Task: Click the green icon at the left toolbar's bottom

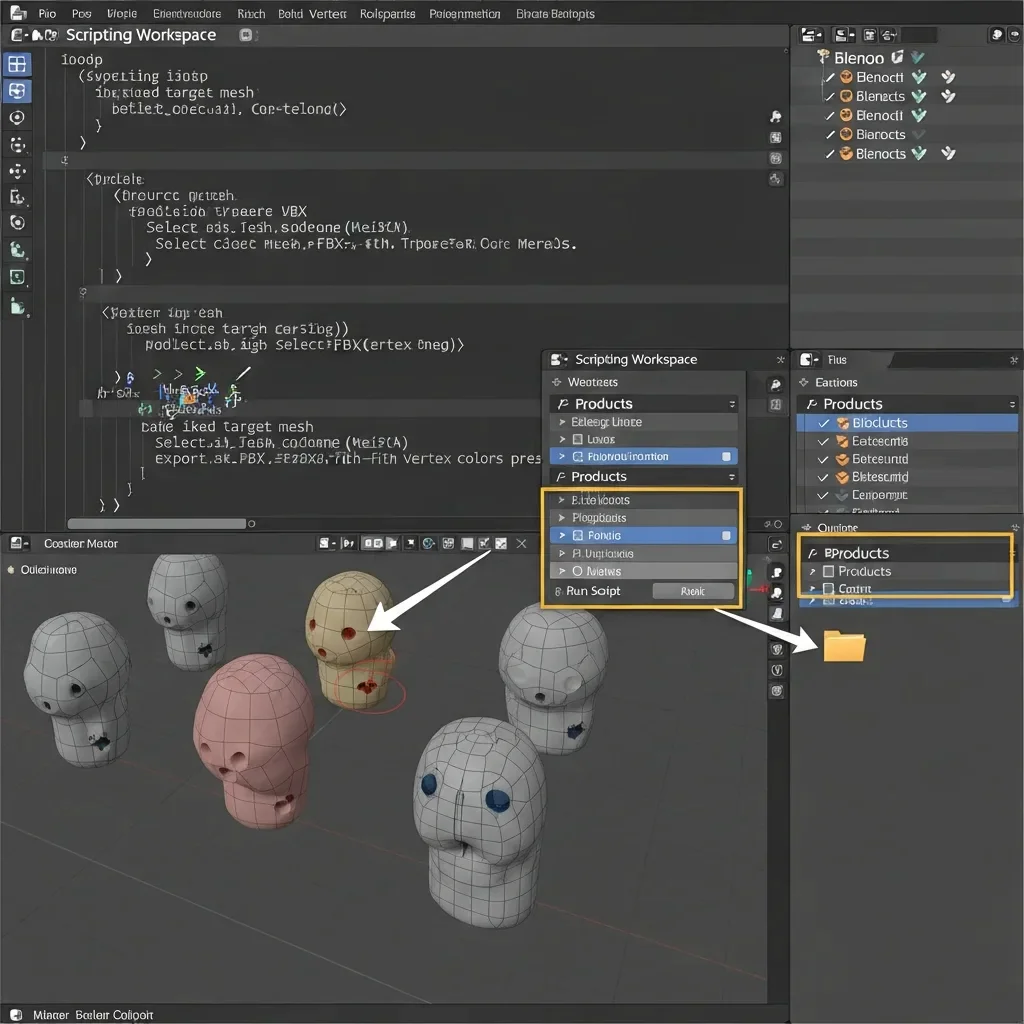Action: [x=17, y=305]
